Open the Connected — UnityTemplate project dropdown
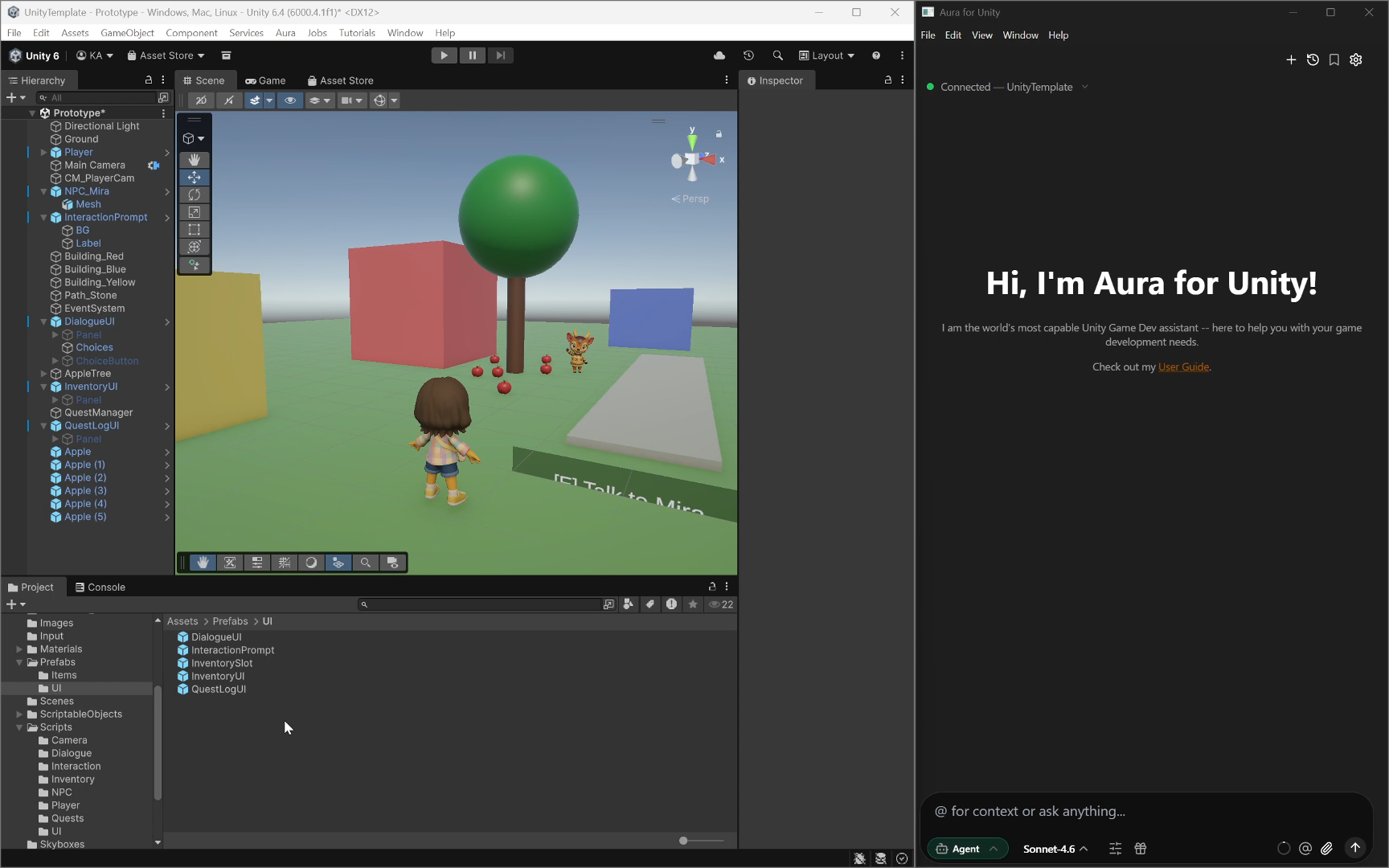Screen dimensions: 1389x868 1008,87
